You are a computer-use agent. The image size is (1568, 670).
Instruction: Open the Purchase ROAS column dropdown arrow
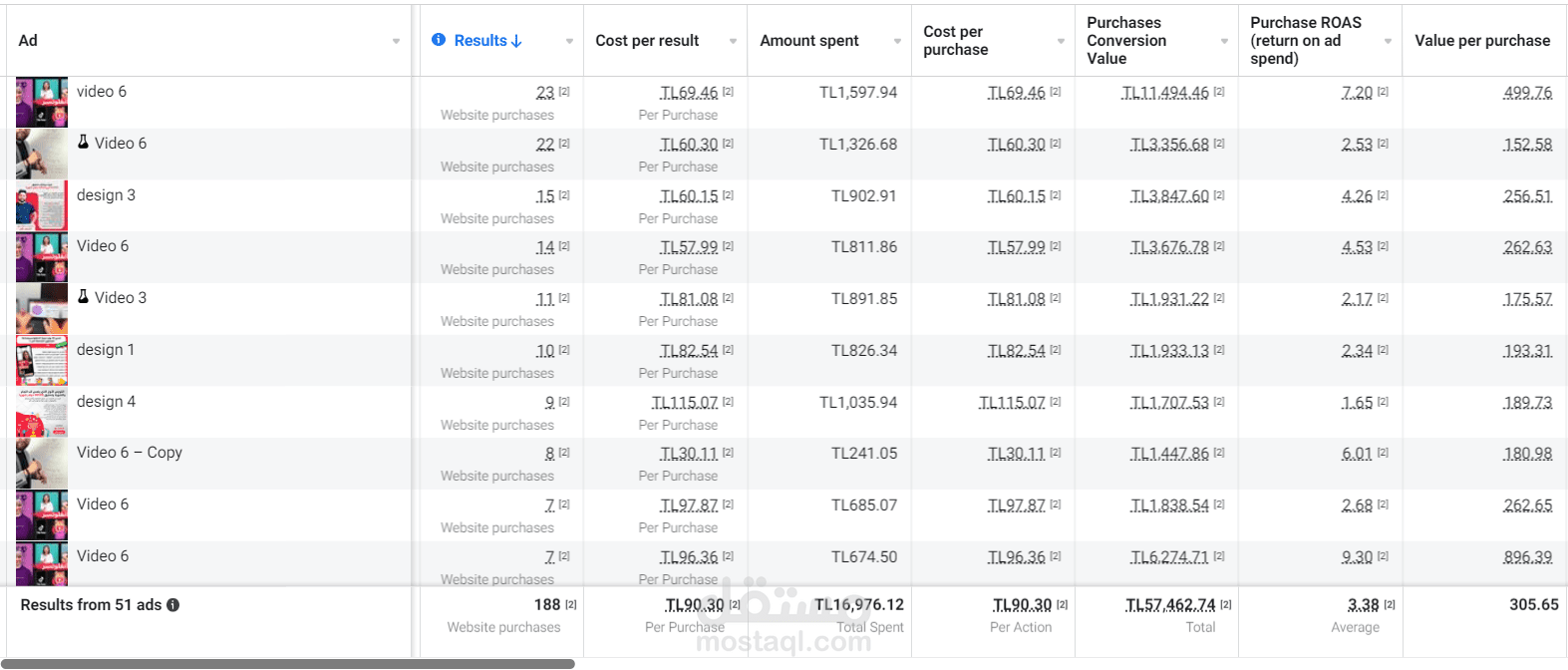tap(1388, 41)
